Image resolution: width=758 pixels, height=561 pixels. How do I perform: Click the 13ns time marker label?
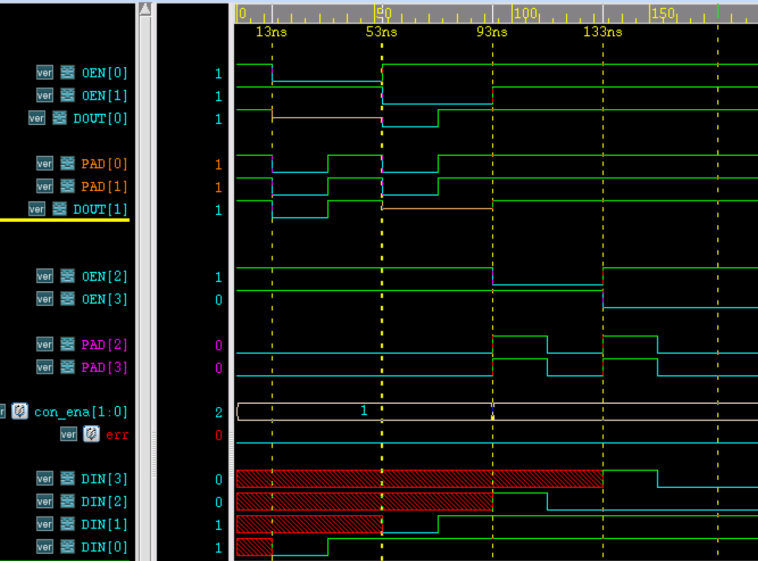point(271,32)
